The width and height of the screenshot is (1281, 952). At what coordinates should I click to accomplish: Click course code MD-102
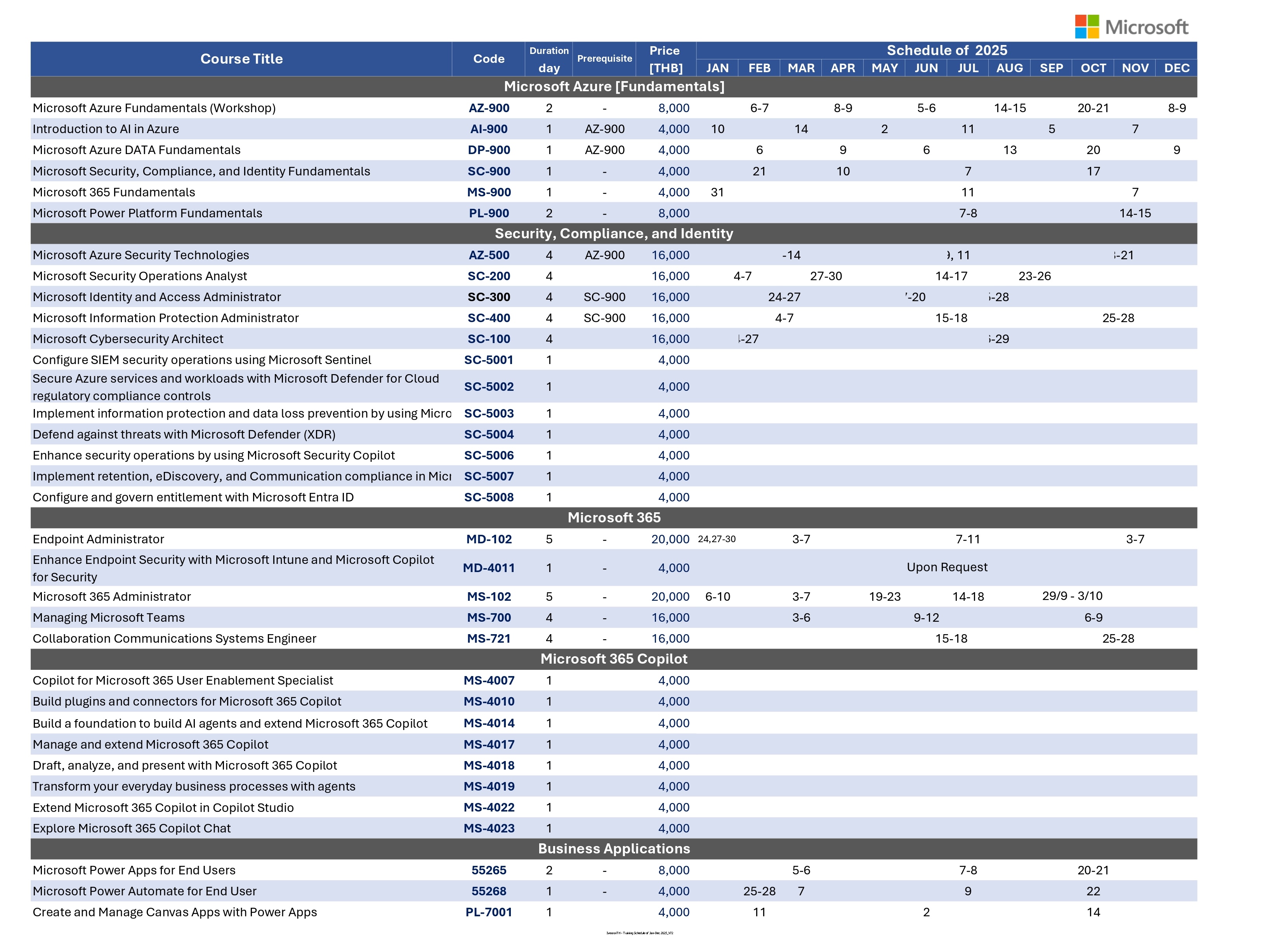(x=489, y=539)
